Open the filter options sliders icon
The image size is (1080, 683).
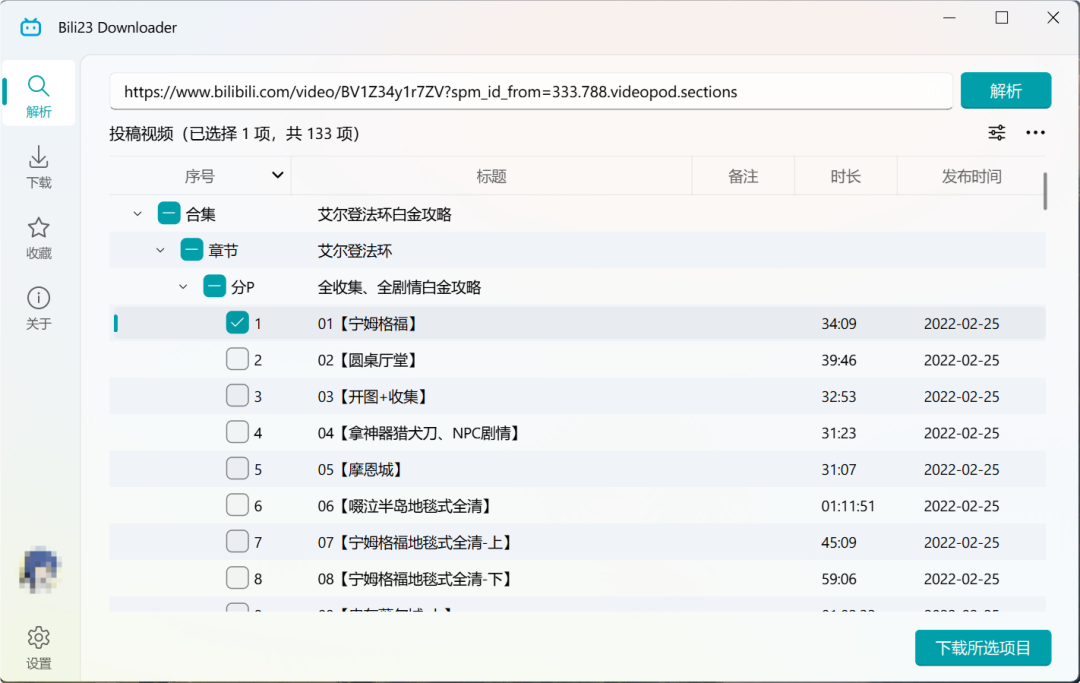(997, 133)
